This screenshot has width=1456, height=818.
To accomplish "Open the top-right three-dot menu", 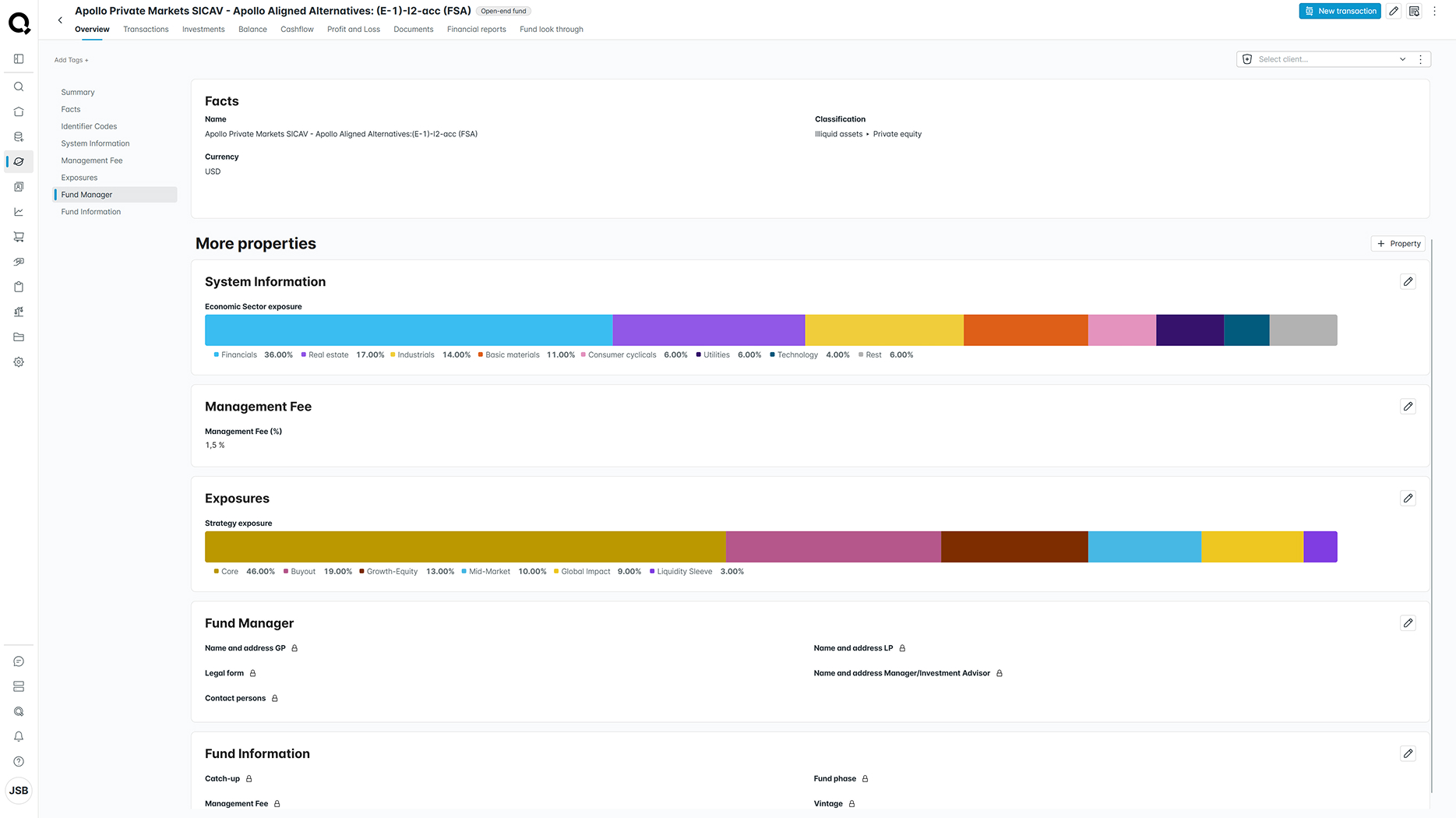I will (1434, 11).
